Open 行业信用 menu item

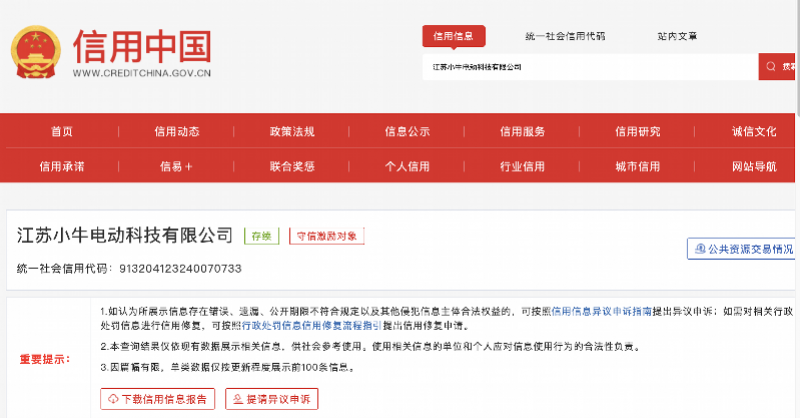pyautogui.click(x=522, y=166)
